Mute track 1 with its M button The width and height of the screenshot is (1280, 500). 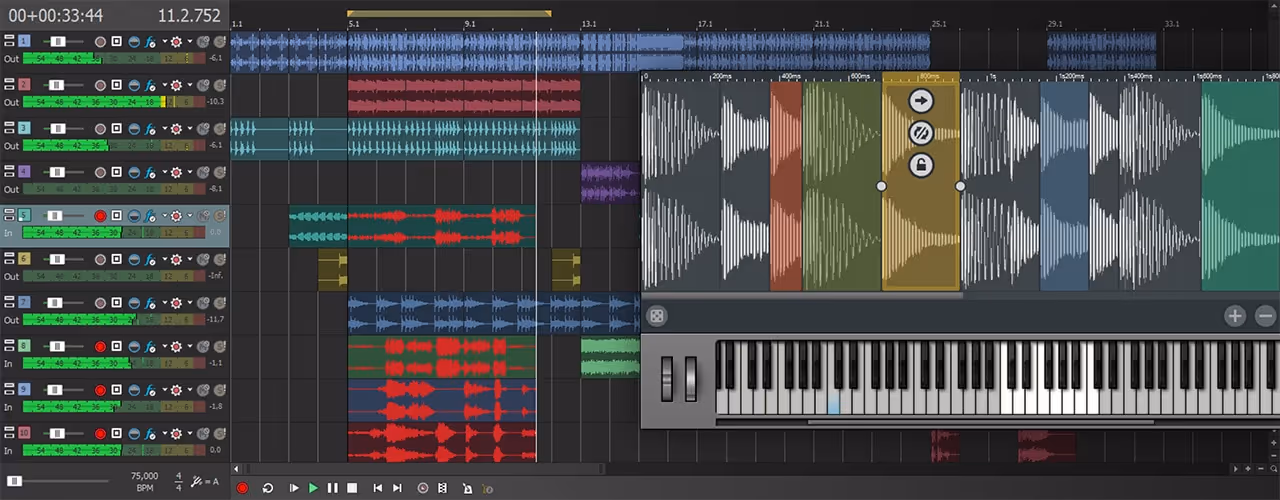point(203,41)
